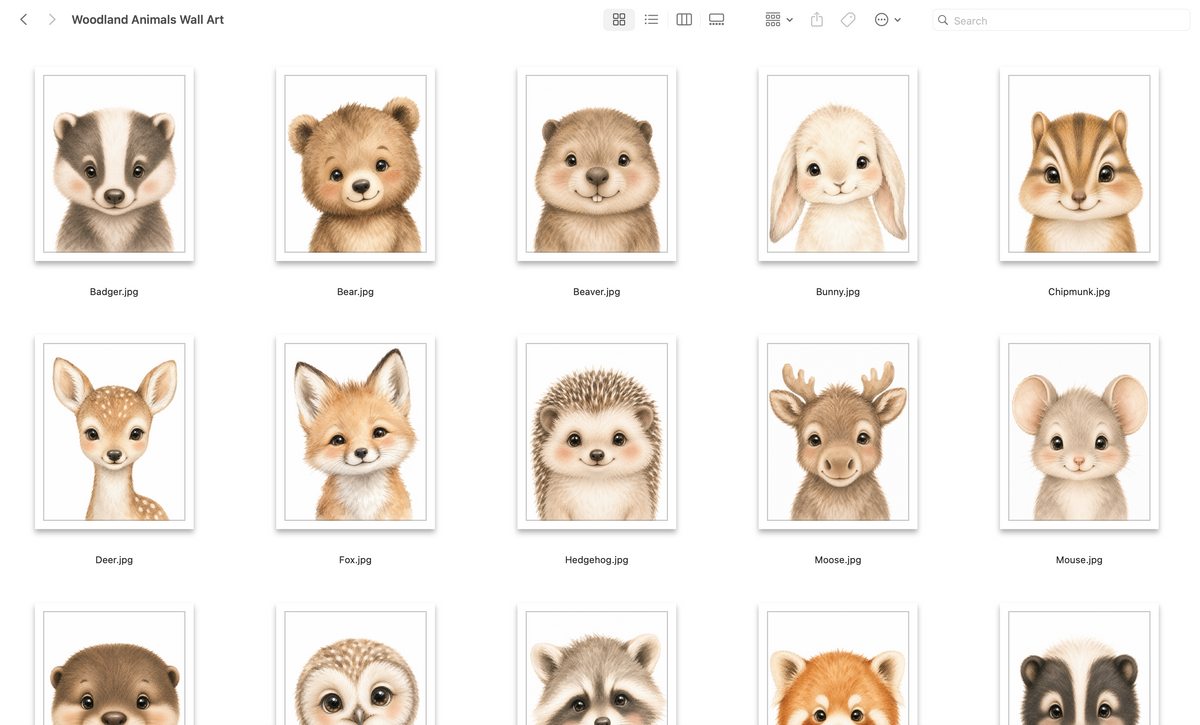Click the Woodland Animals Wall Art title

coord(148,20)
